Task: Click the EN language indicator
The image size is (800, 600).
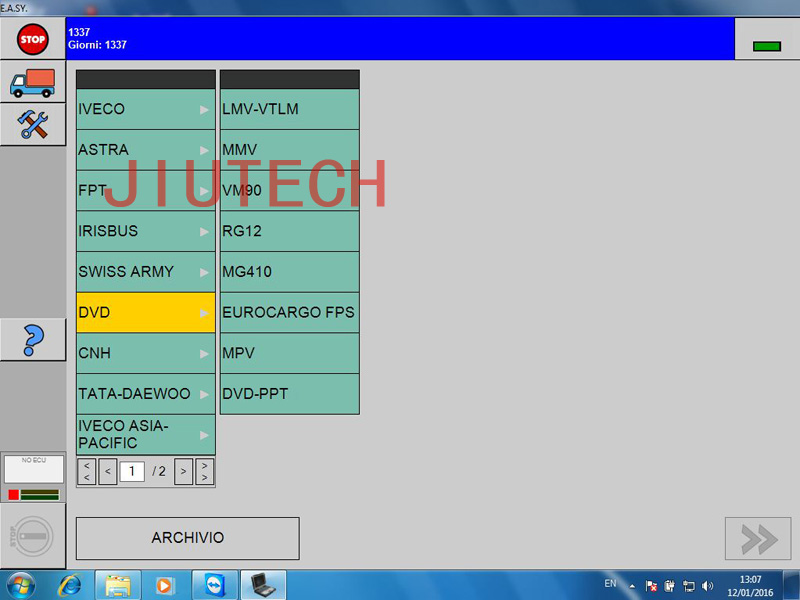Action: coord(610,583)
